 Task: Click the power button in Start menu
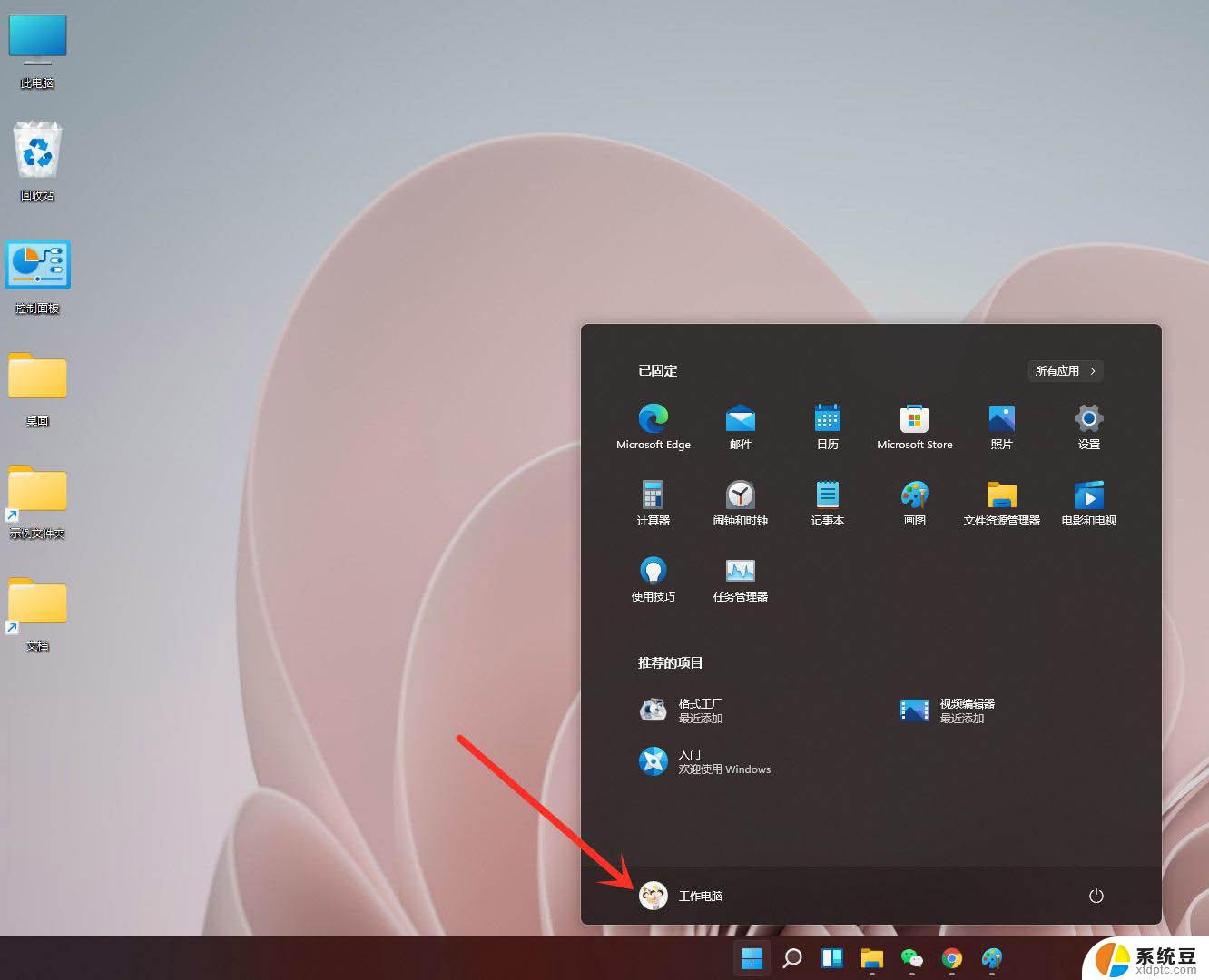tap(1096, 896)
